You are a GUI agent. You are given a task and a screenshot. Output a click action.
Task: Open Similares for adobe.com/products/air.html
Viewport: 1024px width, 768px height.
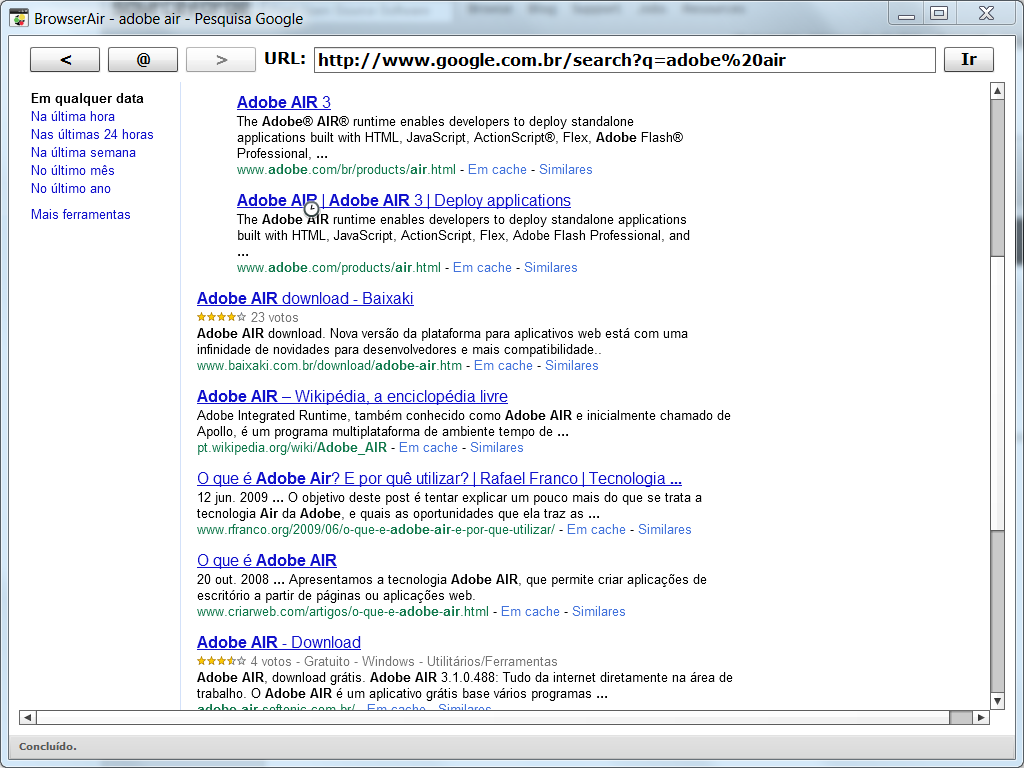click(x=551, y=268)
